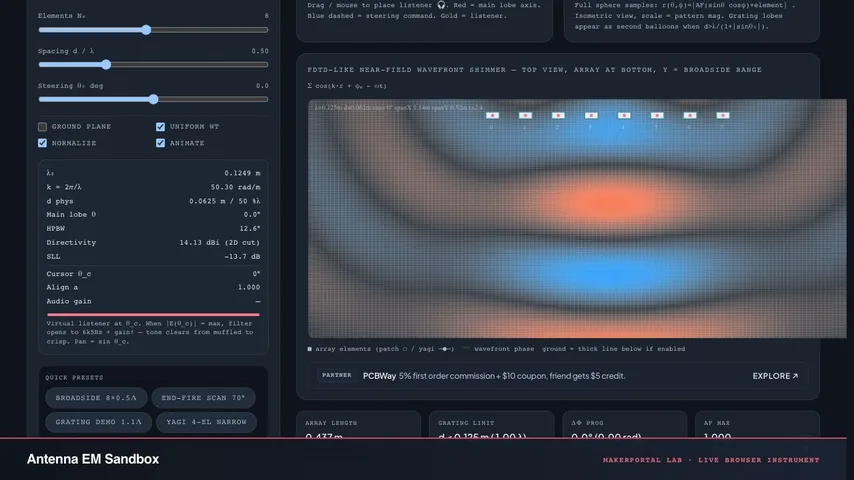Click the Quick Presets heading
Viewport: 854px width, 480px height.
coord(74,378)
